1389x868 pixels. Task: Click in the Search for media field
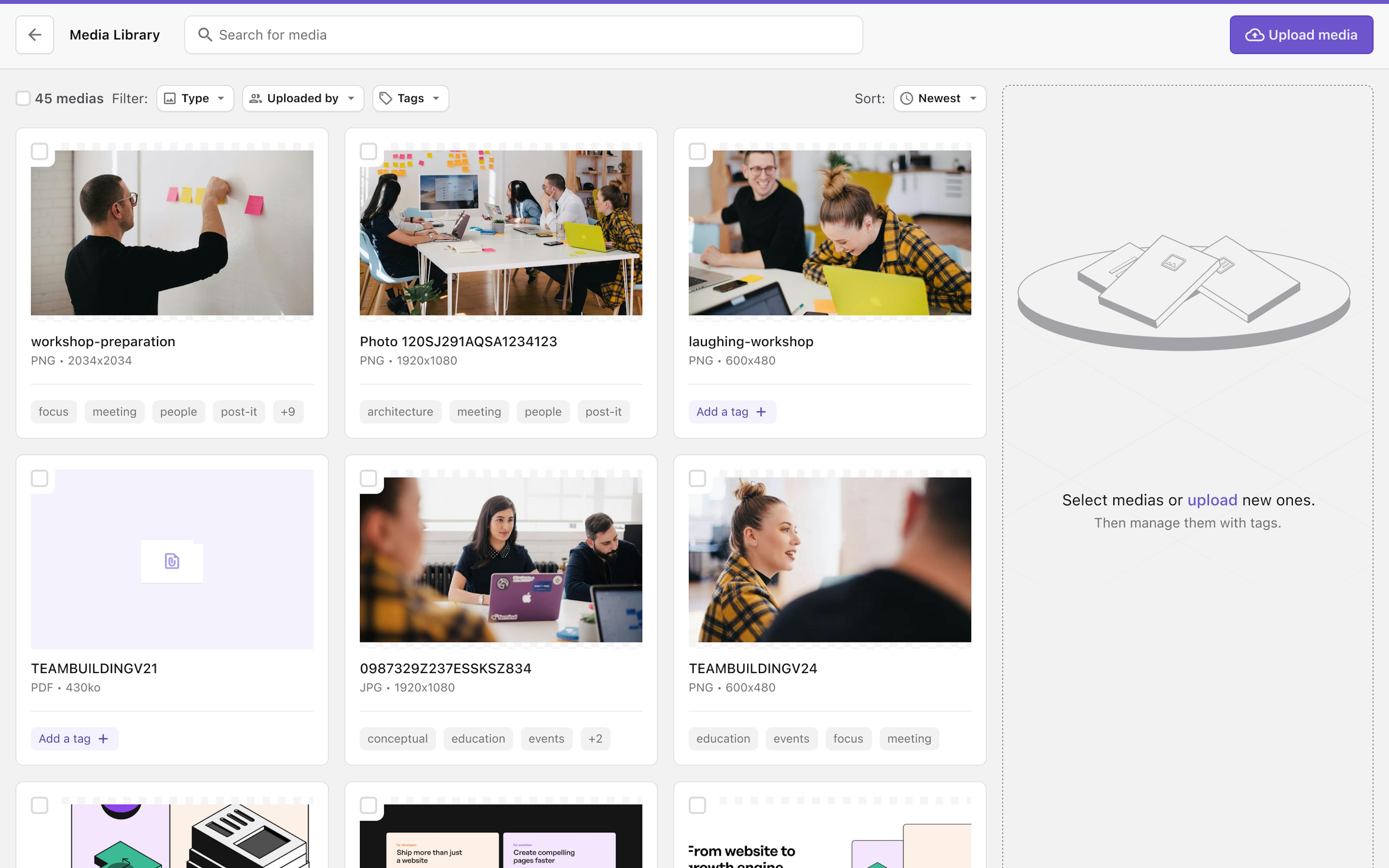click(x=523, y=34)
